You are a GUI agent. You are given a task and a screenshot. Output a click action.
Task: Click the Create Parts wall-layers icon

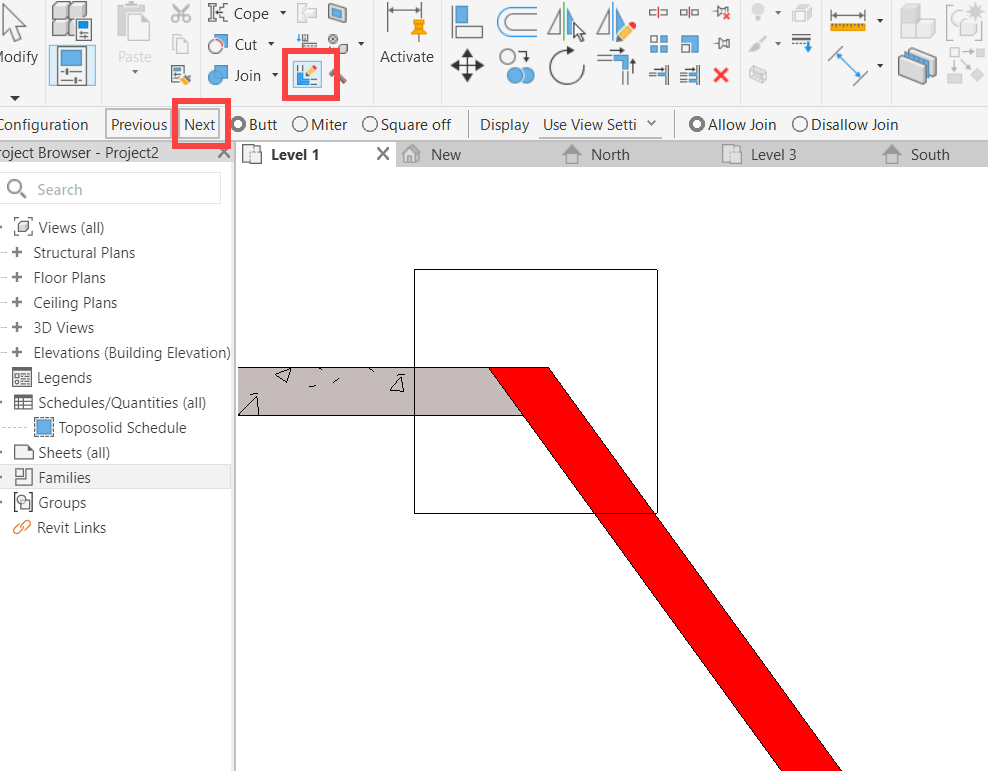[x=917, y=66]
